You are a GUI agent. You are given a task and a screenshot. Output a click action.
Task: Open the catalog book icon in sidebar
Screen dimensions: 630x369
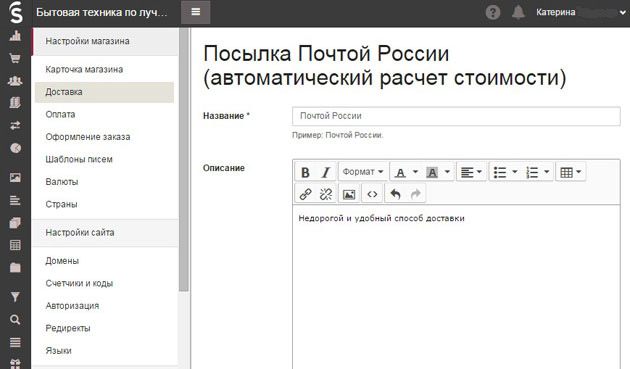[x=15, y=103]
